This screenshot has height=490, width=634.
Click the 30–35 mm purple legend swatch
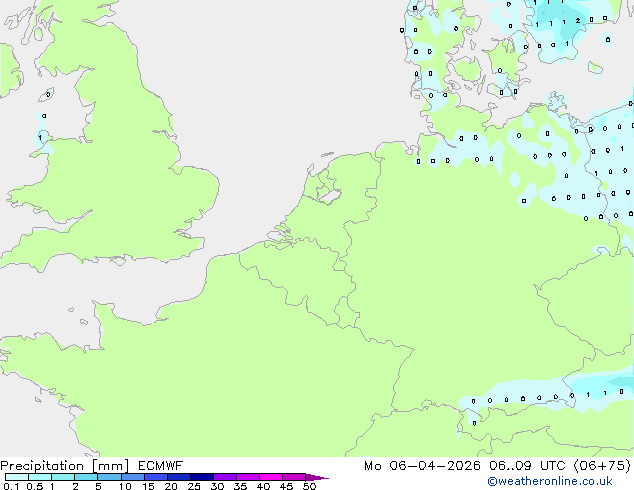coord(225,477)
